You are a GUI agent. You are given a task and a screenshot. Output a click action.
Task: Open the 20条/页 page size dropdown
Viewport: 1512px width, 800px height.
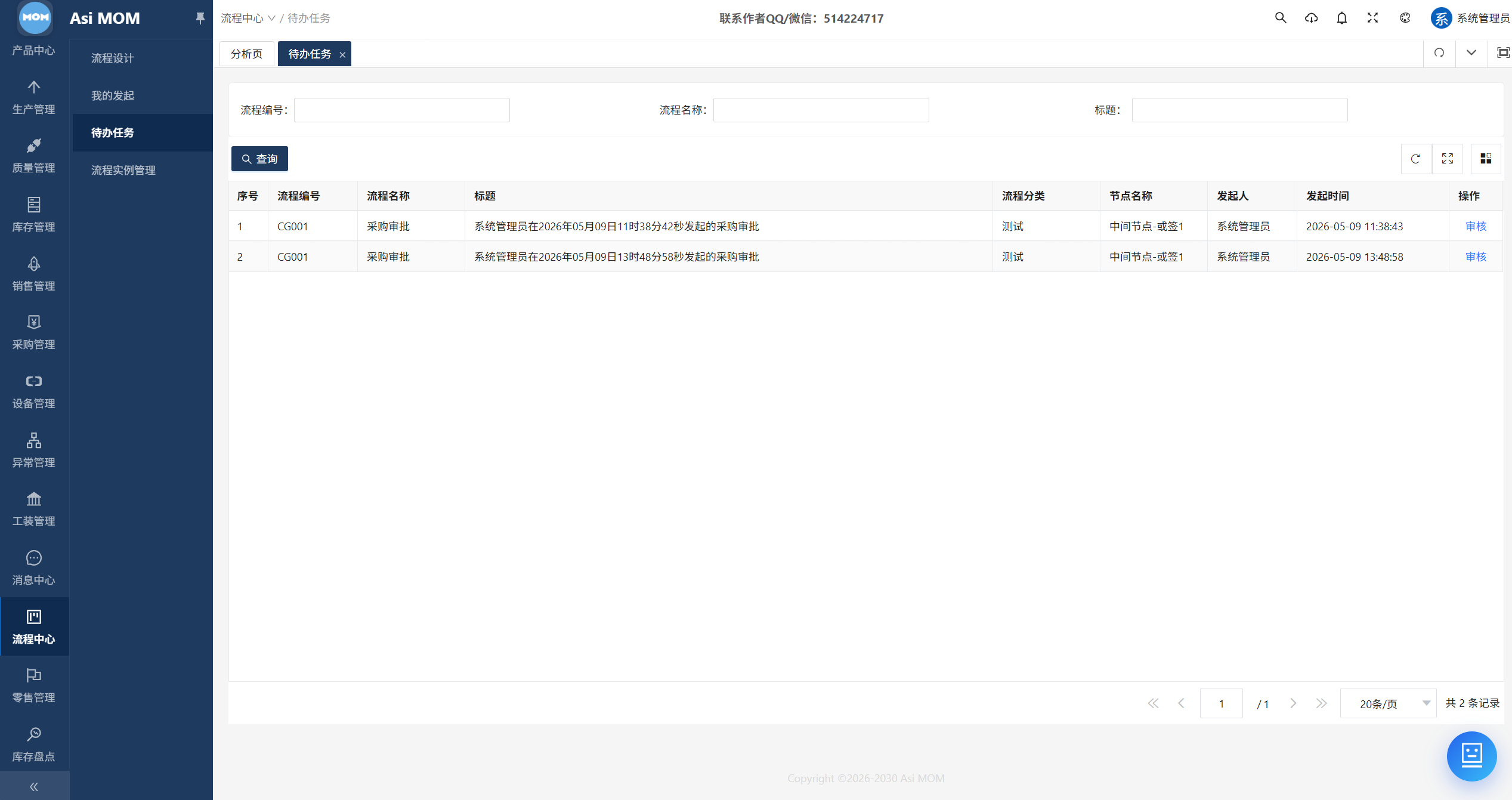click(x=1388, y=703)
